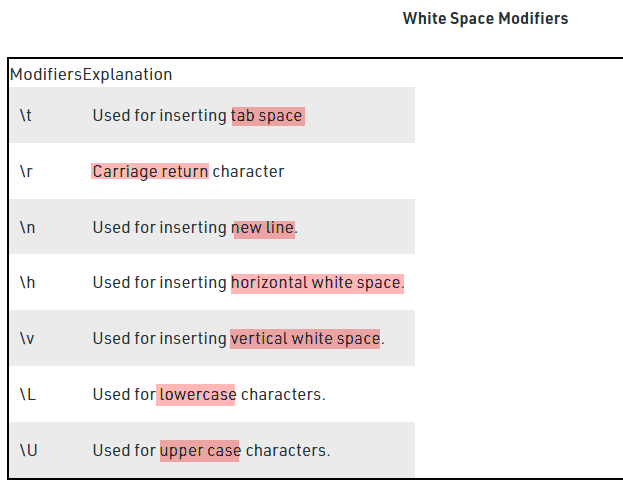Select the \r modifier cell
623x482 pixels.
coord(26,171)
